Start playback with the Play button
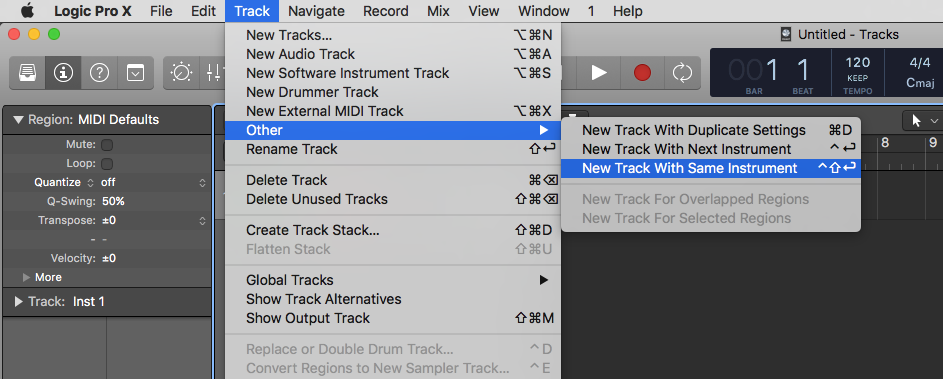This screenshot has width=943, height=379. click(599, 73)
